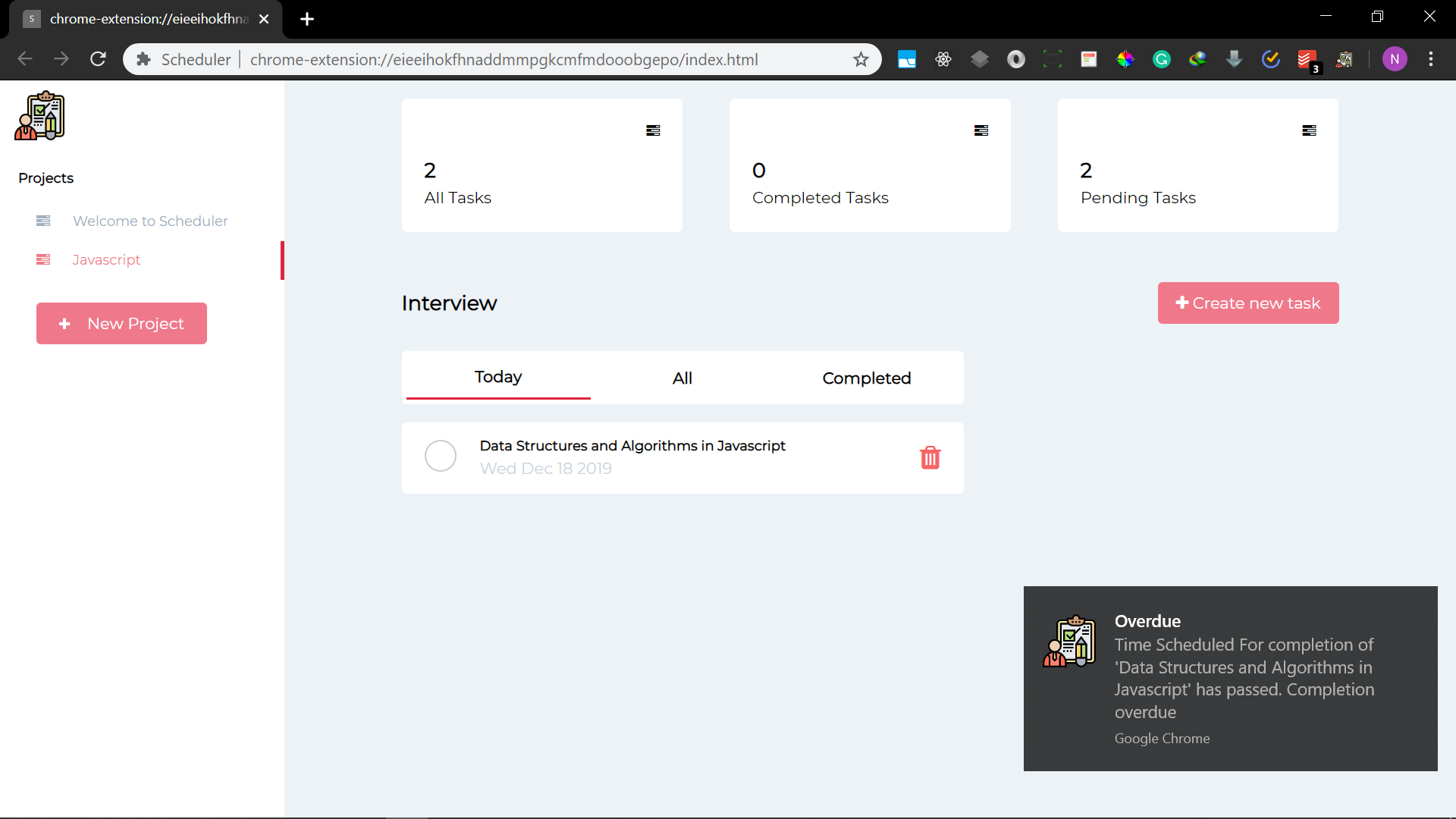This screenshot has height=819, width=1456.
Task: Click the Pending Tasks label
Action: coord(1137,197)
